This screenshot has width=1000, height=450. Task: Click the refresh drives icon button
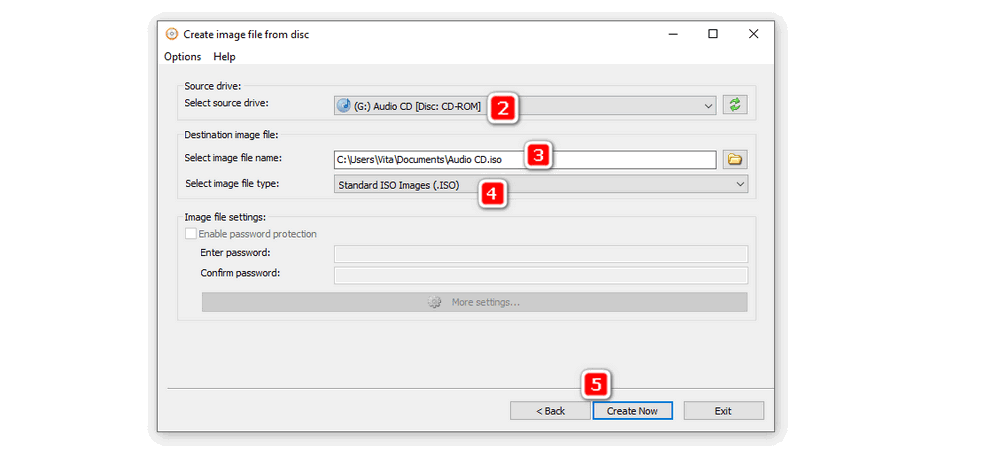click(x=735, y=105)
